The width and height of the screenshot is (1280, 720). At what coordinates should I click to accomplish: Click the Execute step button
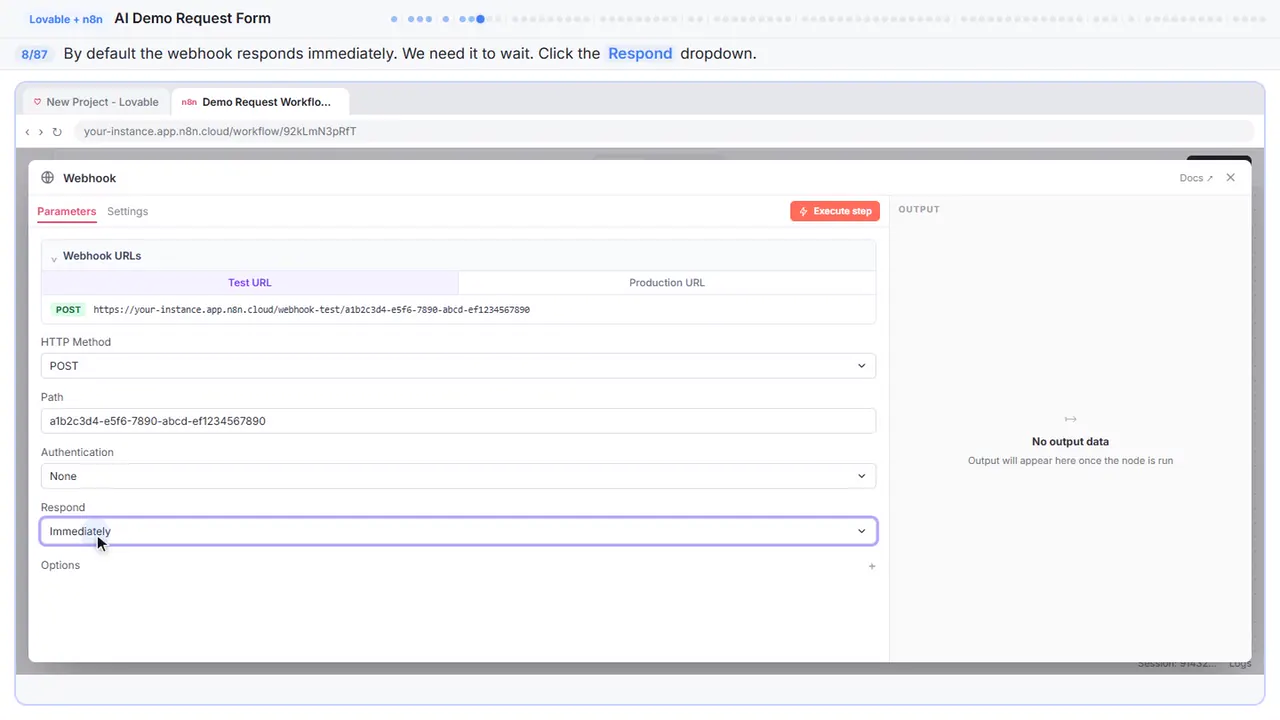click(835, 211)
